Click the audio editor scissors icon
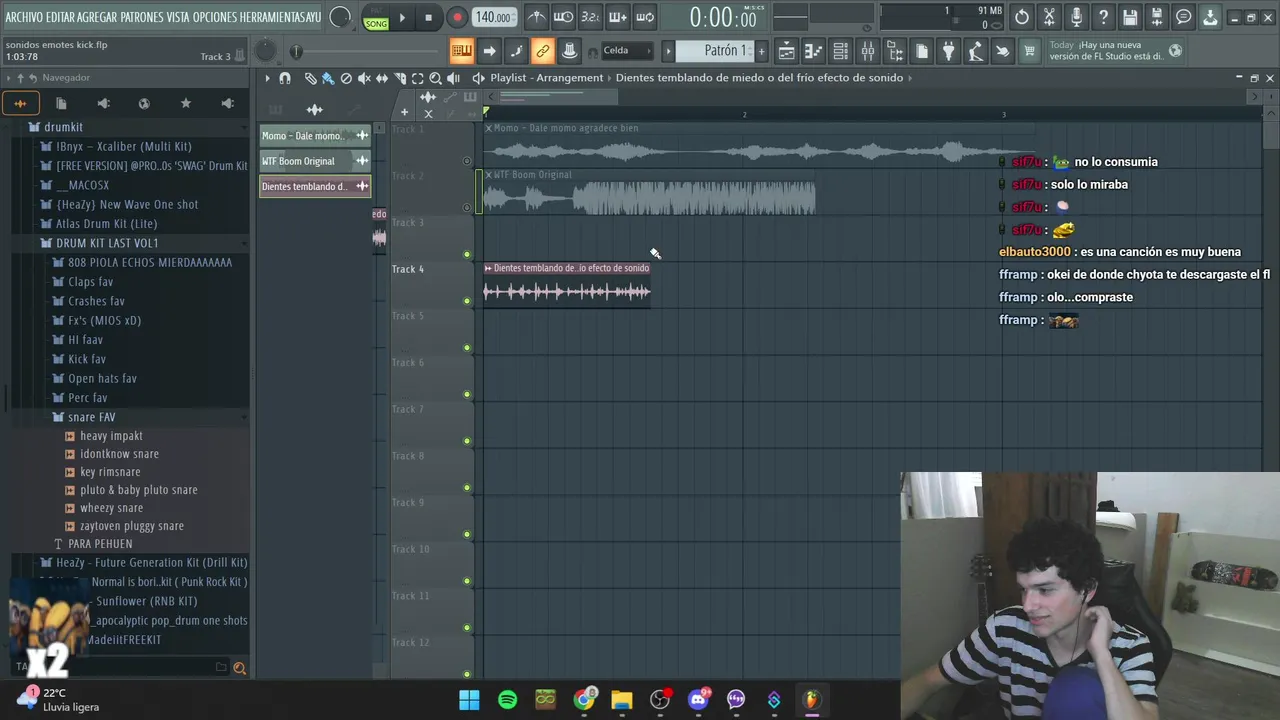The image size is (1280, 720). tap(1049, 17)
